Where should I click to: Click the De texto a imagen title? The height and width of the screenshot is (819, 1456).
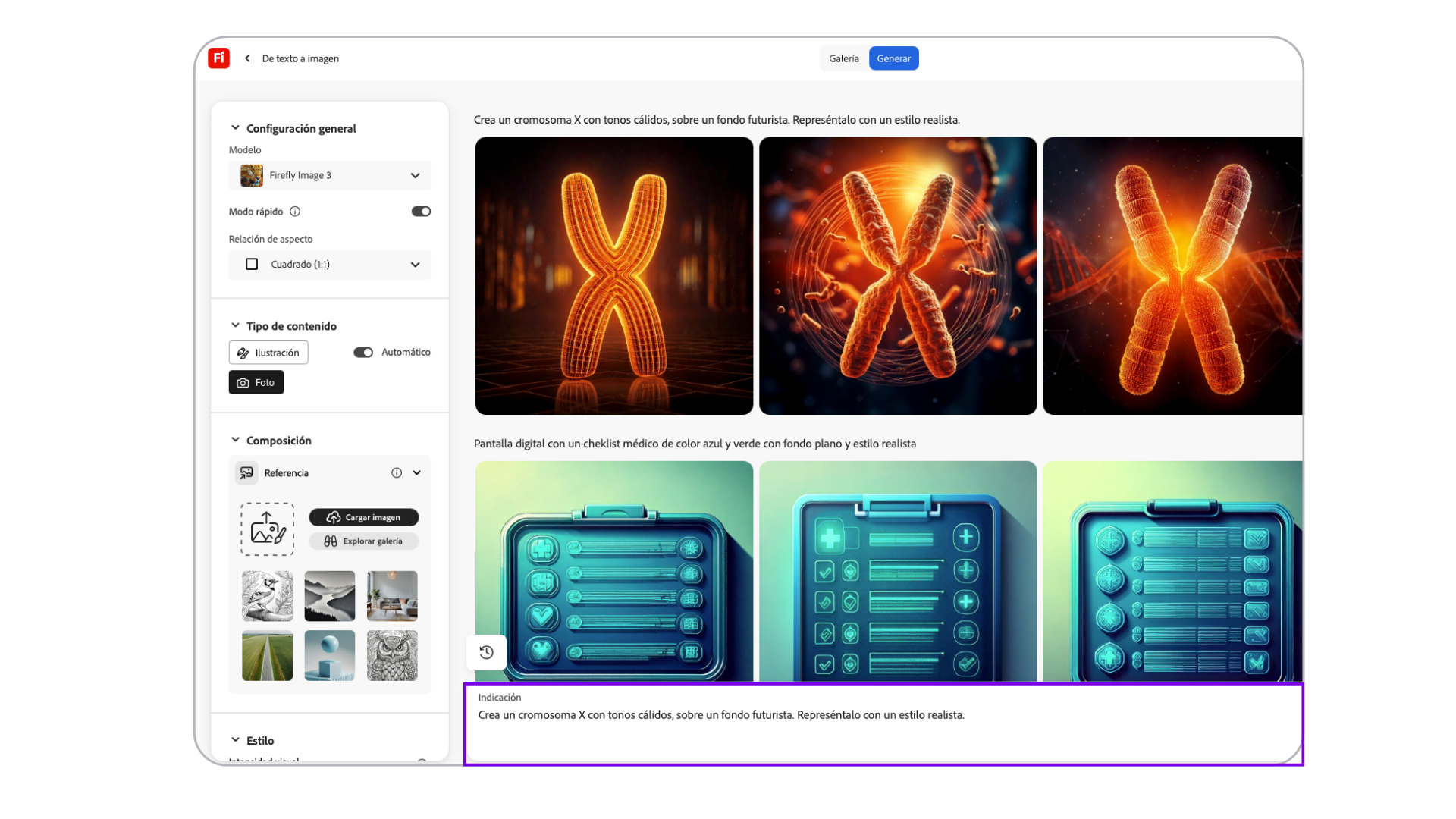click(300, 58)
